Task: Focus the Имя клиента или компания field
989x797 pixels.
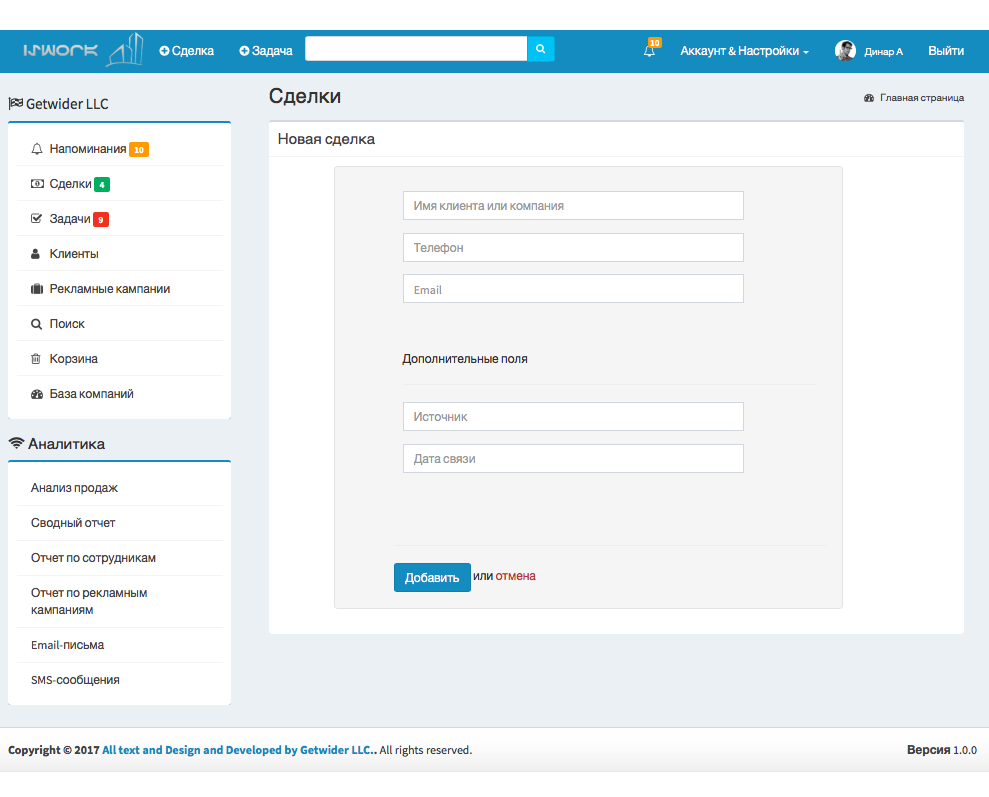Action: (x=573, y=206)
